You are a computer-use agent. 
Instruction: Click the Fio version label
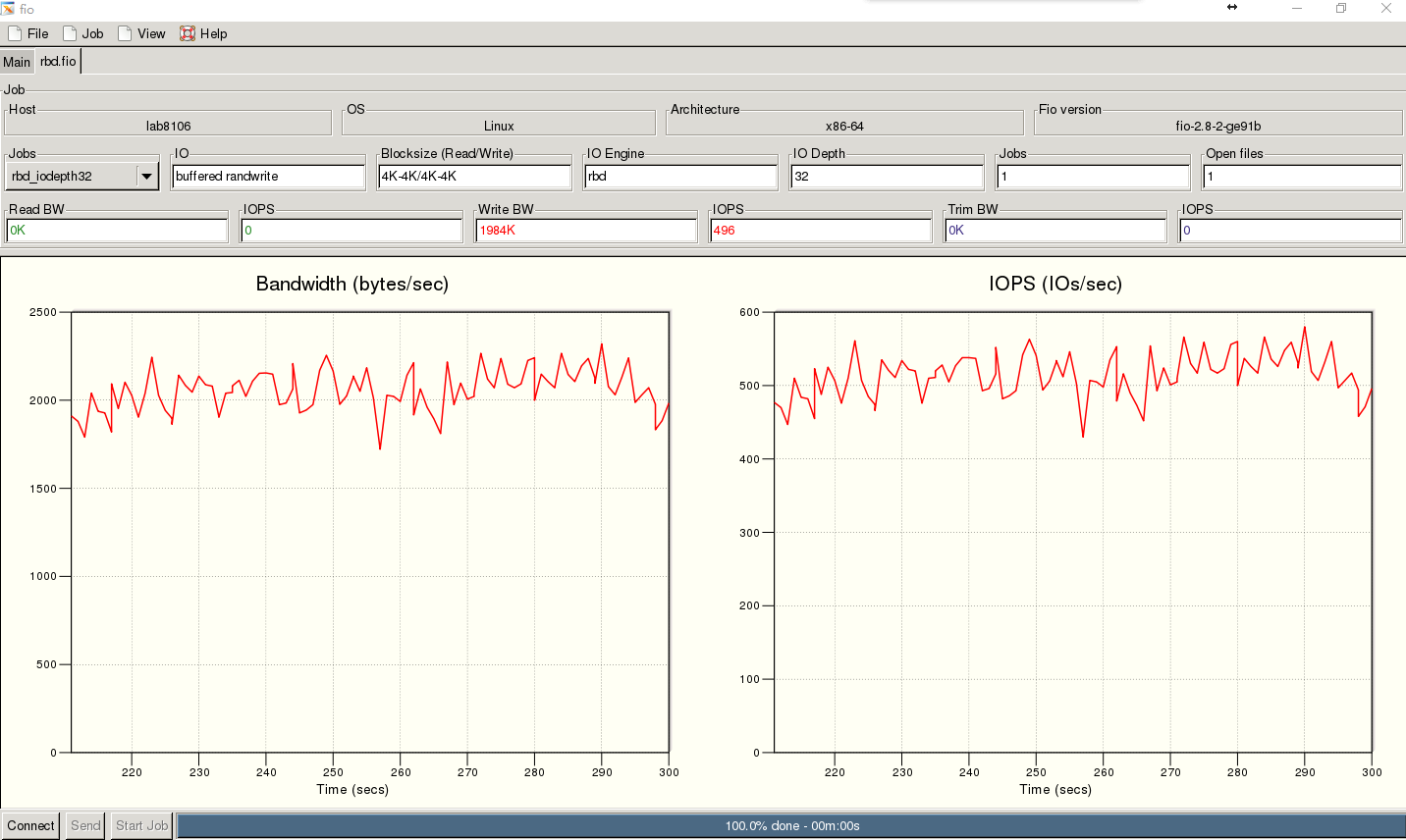(x=1070, y=109)
